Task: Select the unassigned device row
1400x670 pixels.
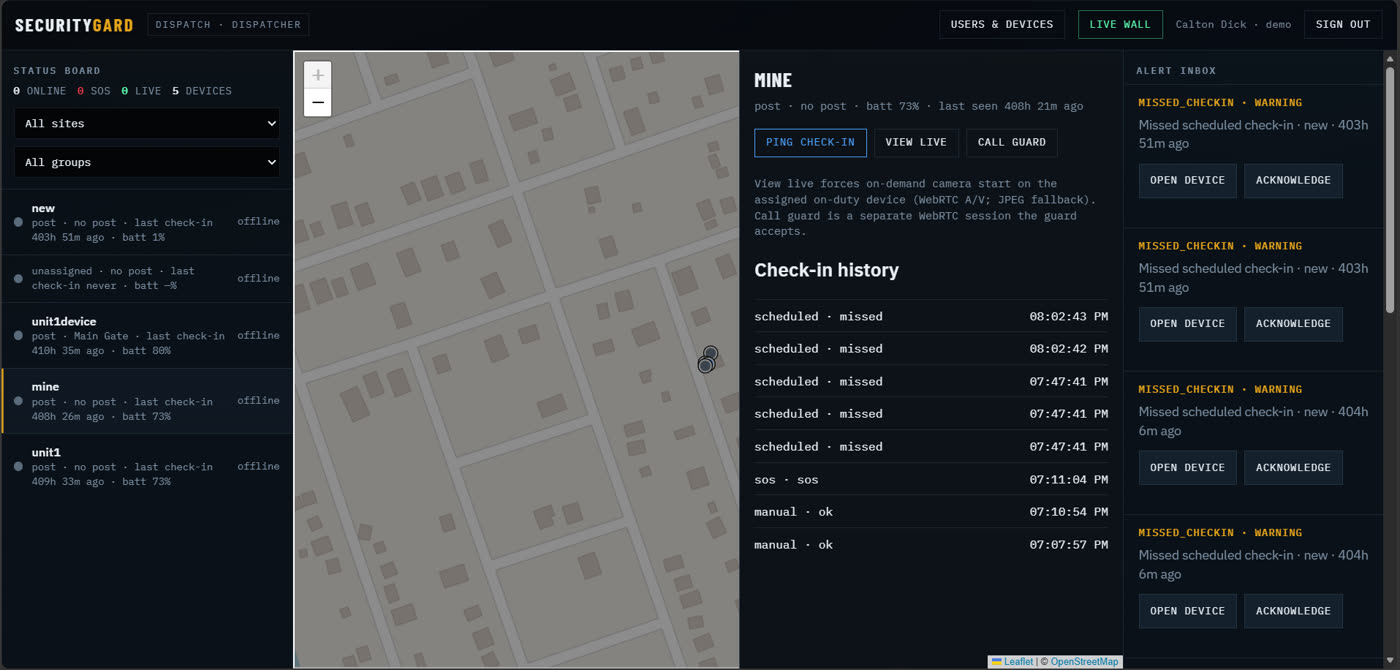Action: tap(147, 278)
